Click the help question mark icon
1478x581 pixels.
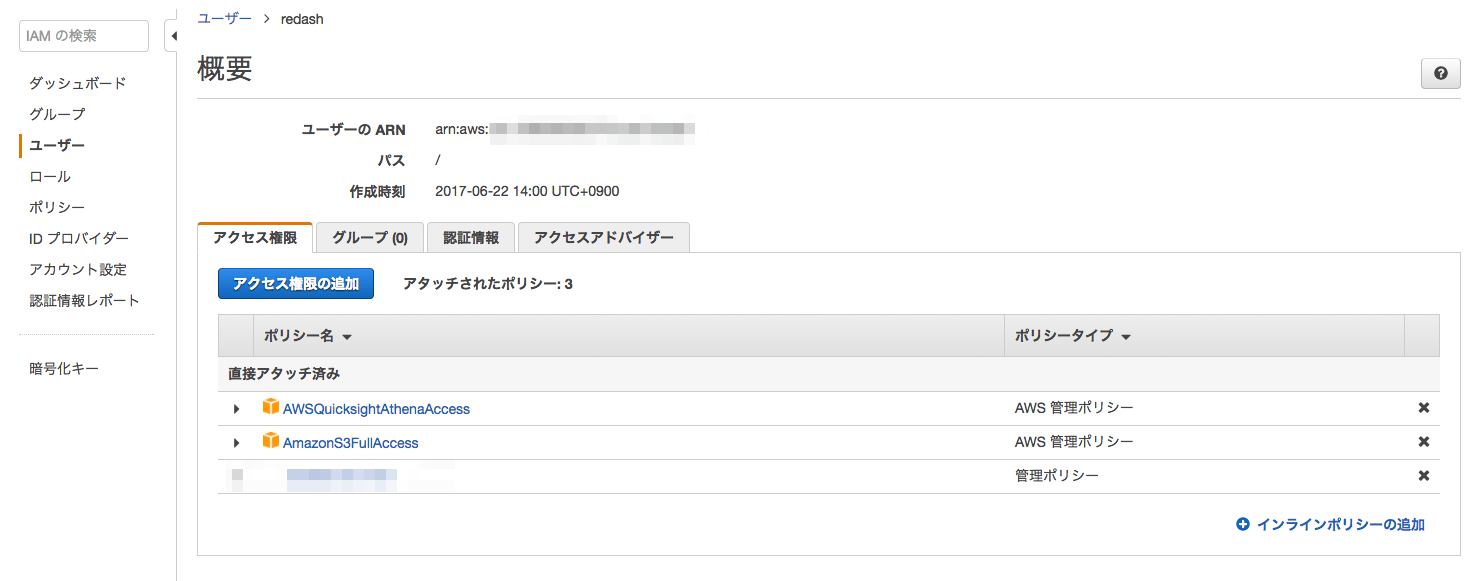[x=1440, y=74]
